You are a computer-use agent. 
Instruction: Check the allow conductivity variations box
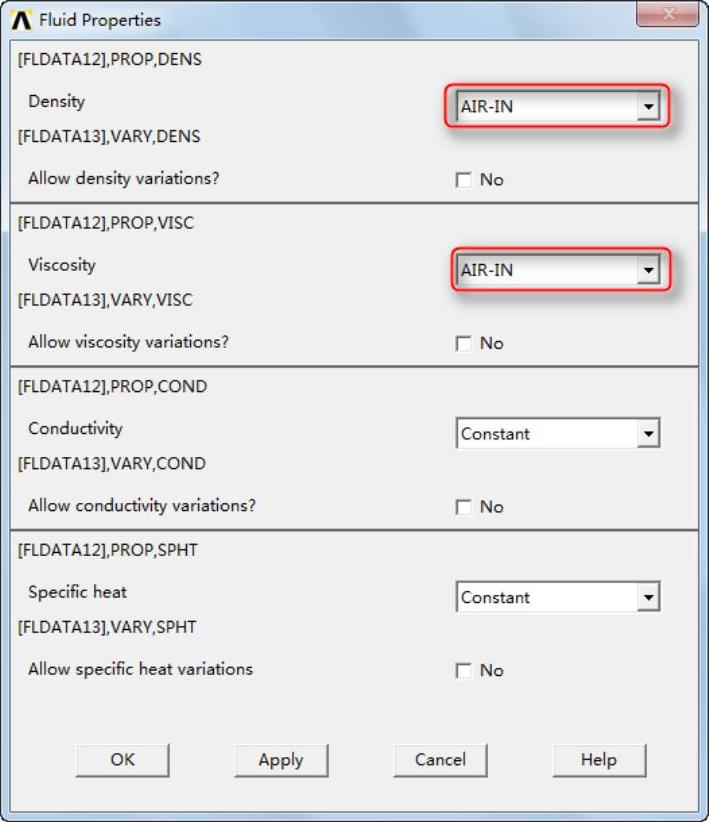tap(463, 507)
